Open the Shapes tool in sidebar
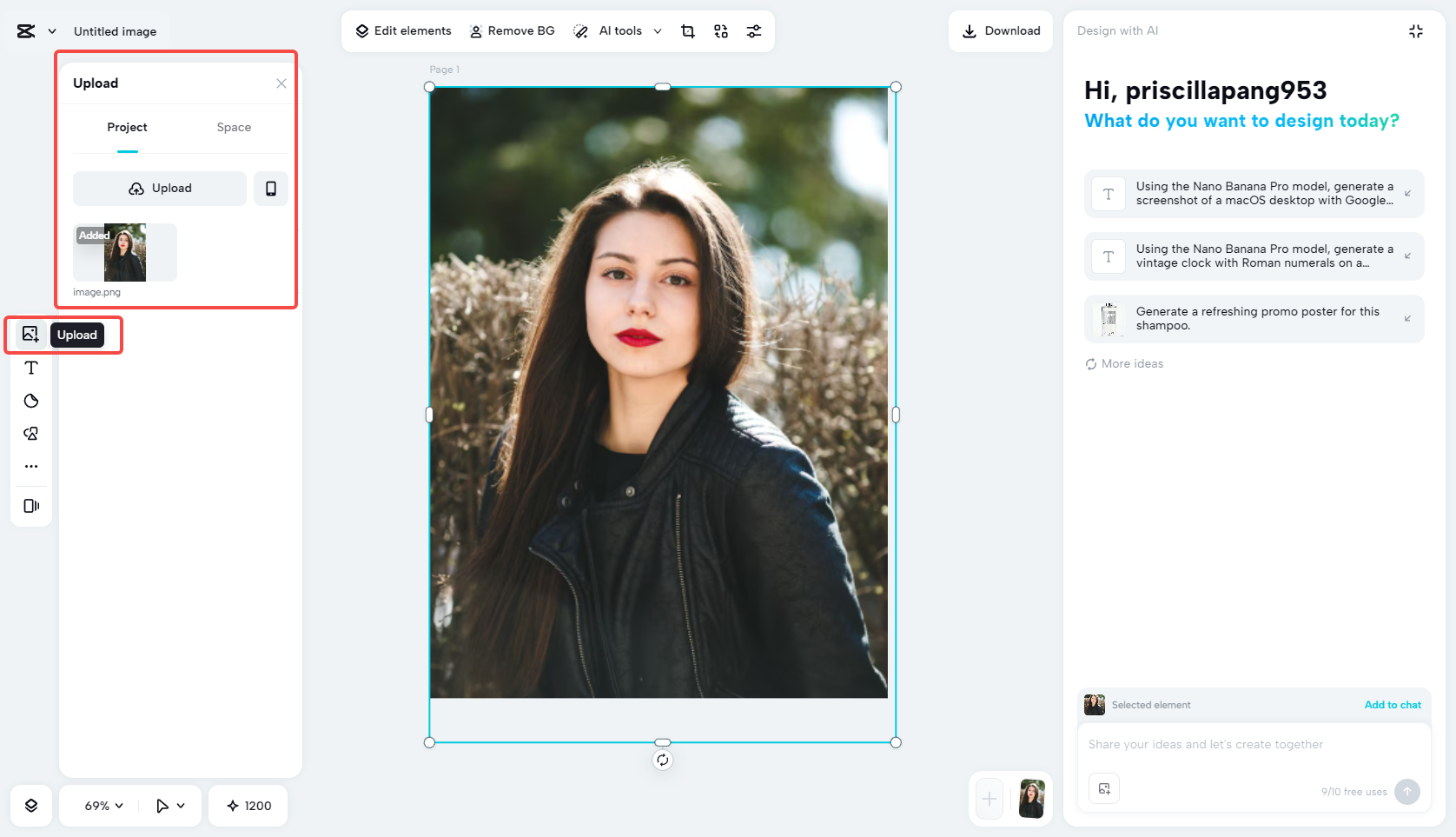Image resolution: width=1456 pixels, height=837 pixels. [x=31, y=401]
